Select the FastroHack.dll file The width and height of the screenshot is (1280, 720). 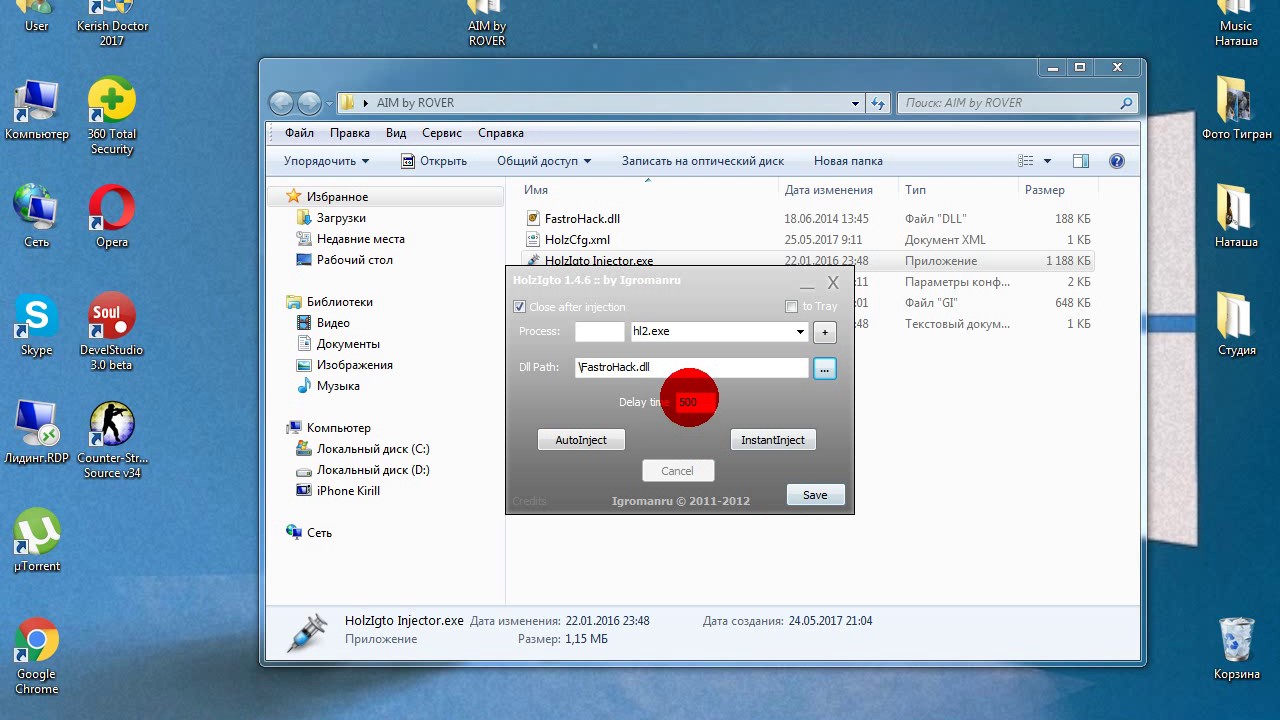[x=583, y=219]
